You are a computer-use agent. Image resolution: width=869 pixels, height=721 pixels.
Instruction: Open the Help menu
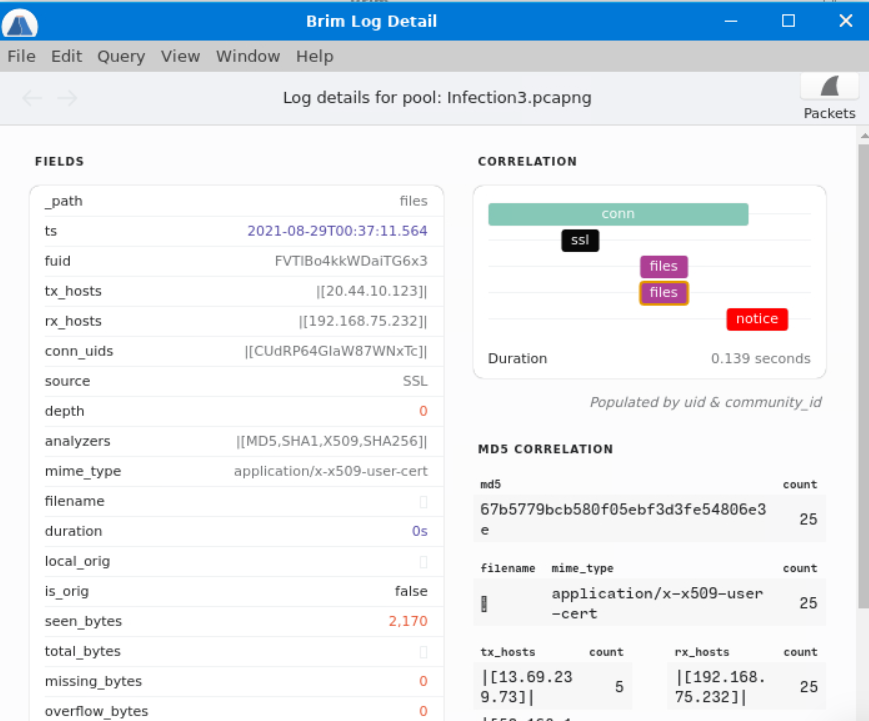point(314,56)
